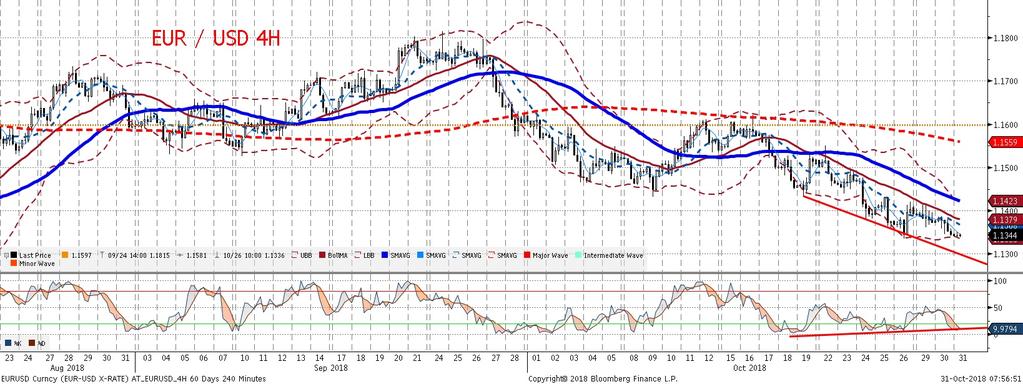Click the 09/24 14:00 1.1815 high marker legend
1023x384 pixels.
tap(135, 256)
